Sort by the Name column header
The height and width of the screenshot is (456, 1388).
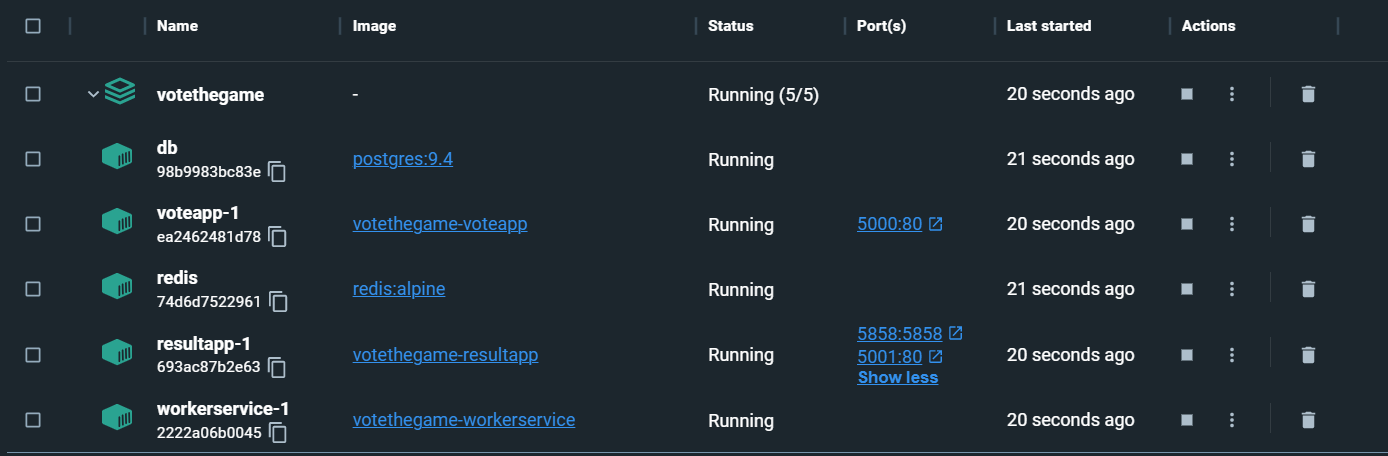(177, 26)
